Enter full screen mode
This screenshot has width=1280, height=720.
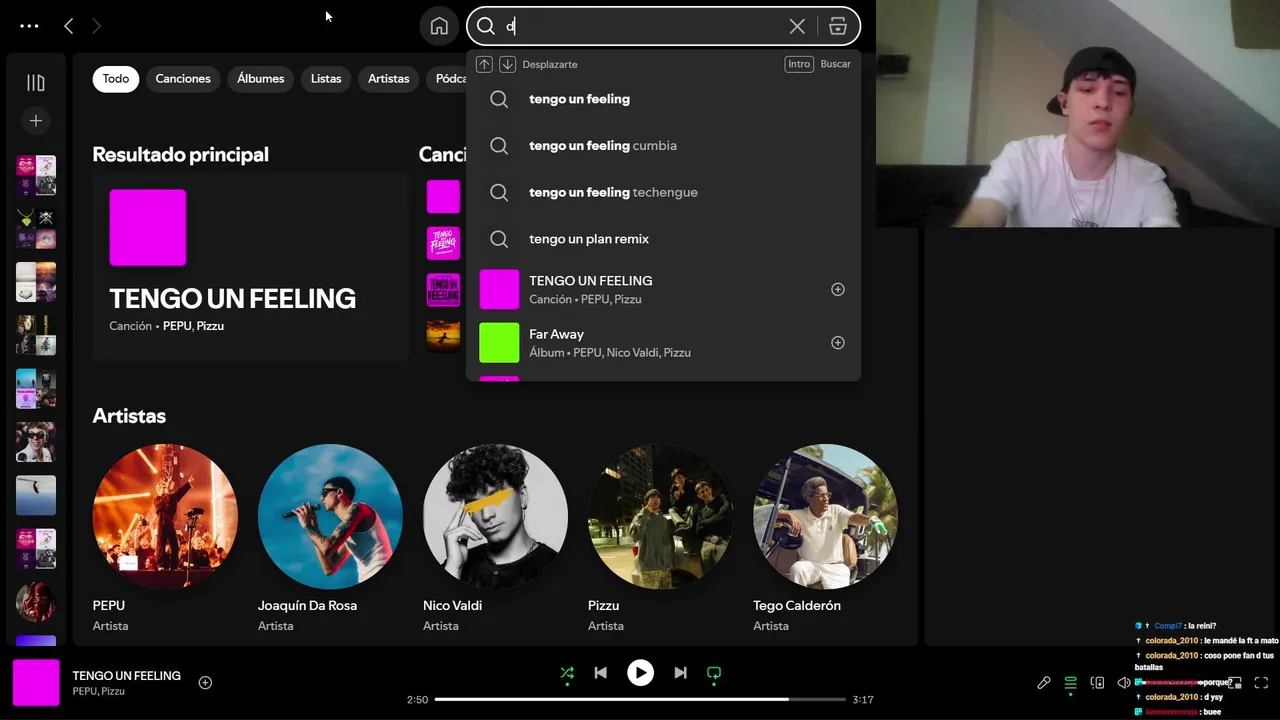coord(1261,683)
